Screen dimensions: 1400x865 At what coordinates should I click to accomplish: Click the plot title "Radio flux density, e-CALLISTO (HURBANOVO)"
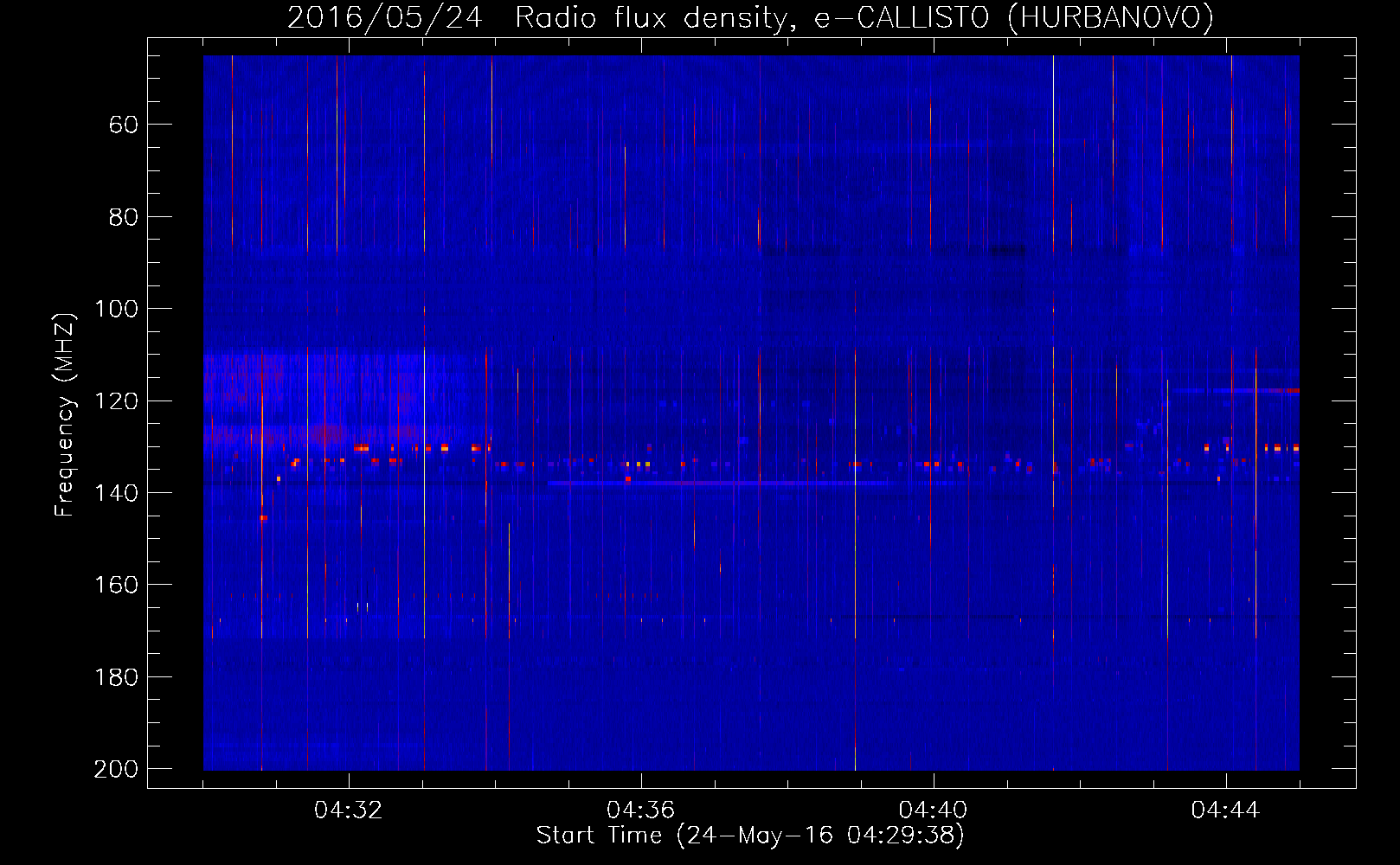click(x=864, y=17)
